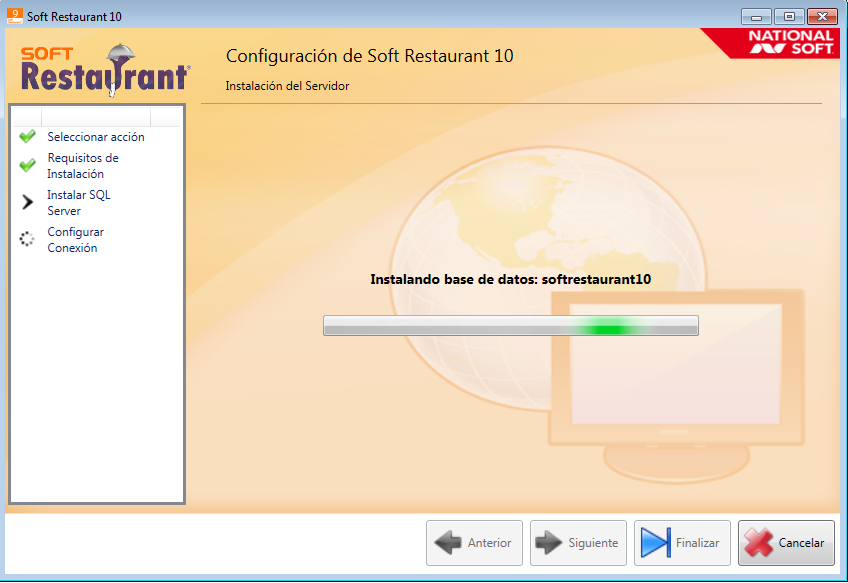This screenshot has height=583, width=848.
Task: Select the 'Configurar Conexión' step
Action: (x=75, y=240)
